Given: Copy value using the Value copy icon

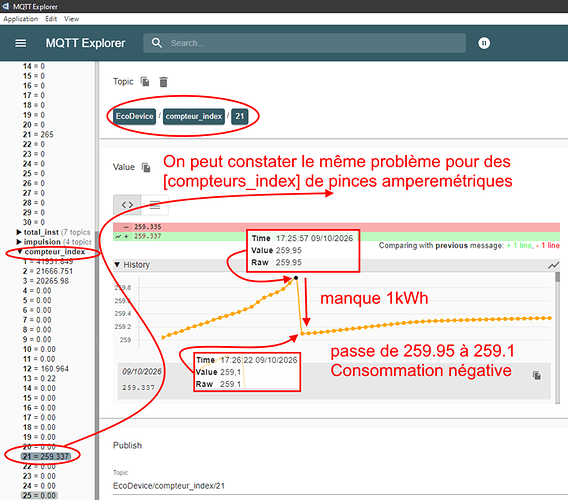Looking at the screenshot, I should (146, 167).
